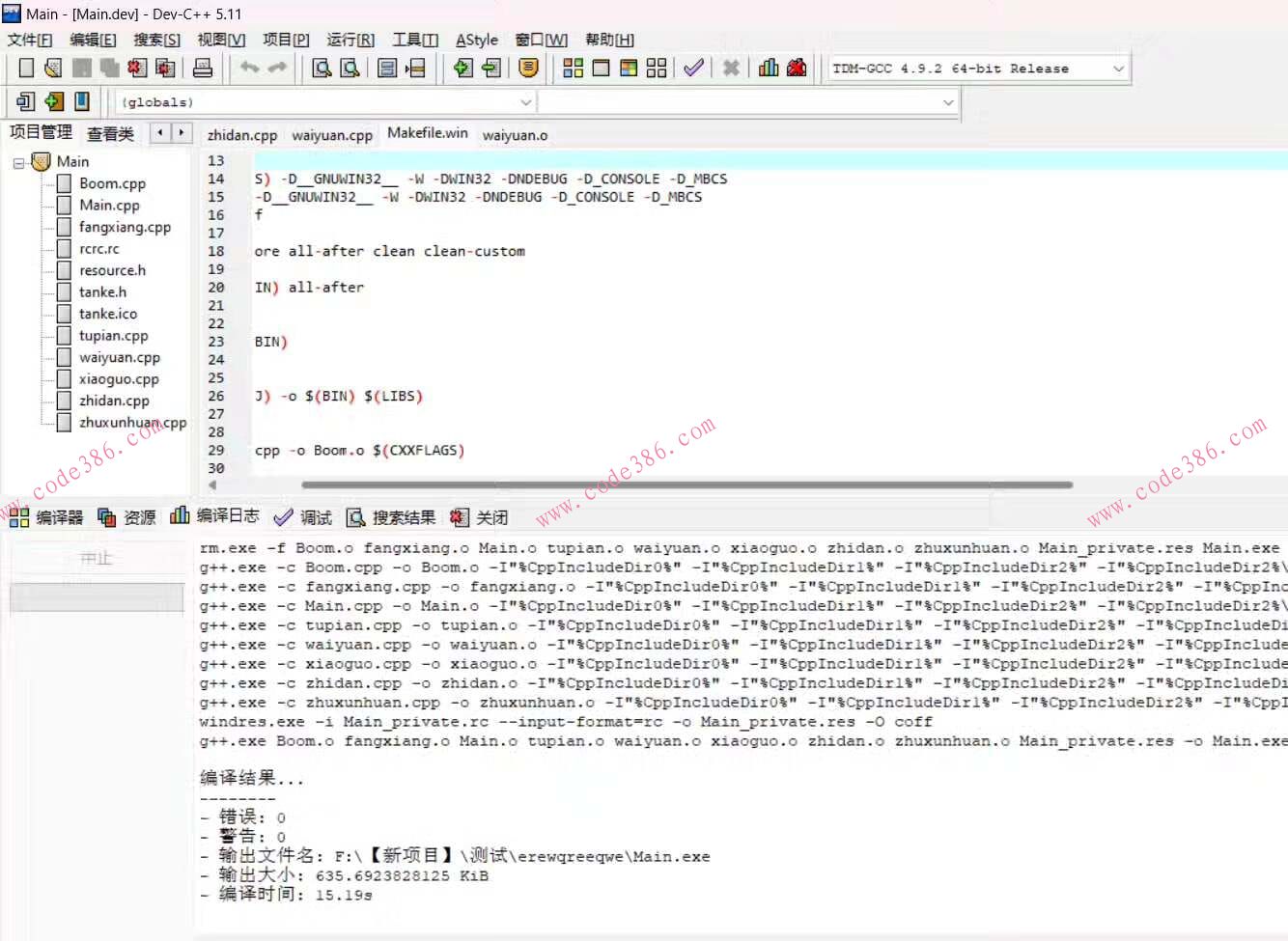Open the 项目[P] menu
Screen dimensions: 1288x941
286,40
